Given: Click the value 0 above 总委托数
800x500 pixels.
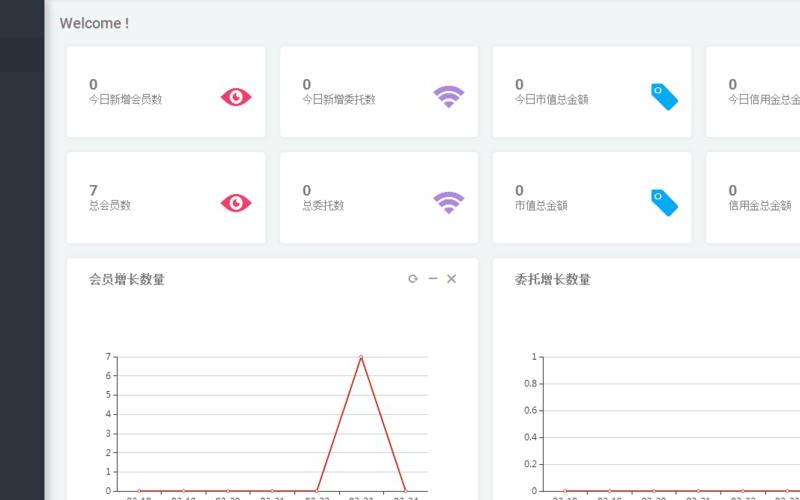Looking at the screenshot, I should point(307,190).
